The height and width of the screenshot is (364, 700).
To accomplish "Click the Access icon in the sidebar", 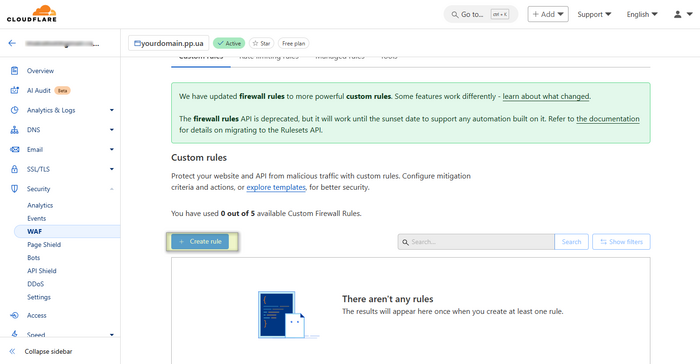I will (x=14, y=315).
